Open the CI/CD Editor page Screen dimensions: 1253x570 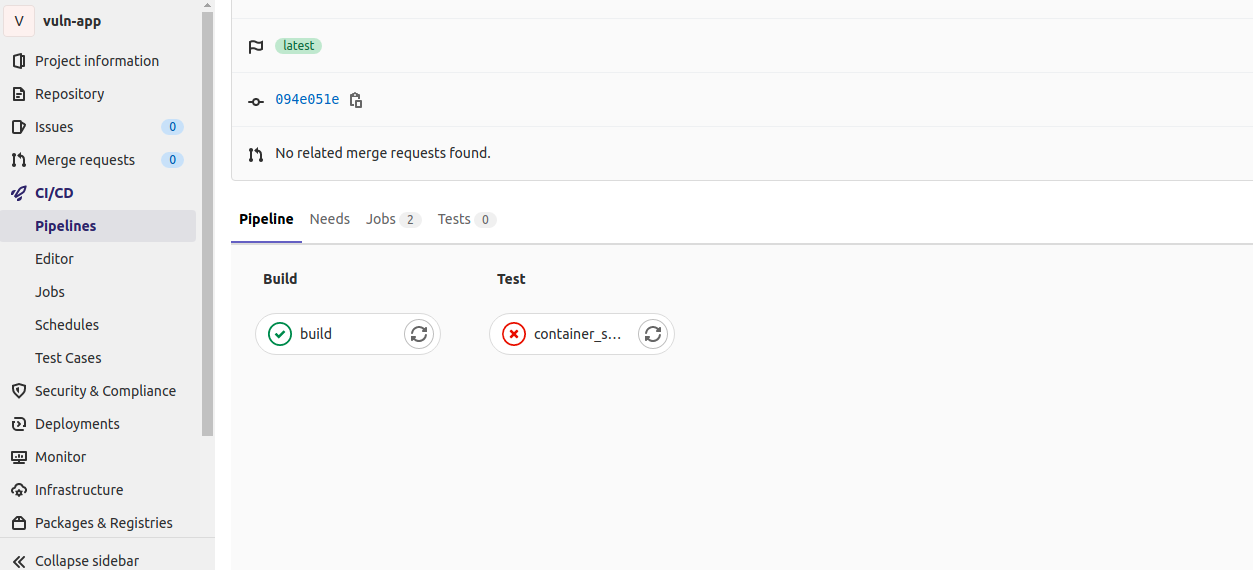(54, 259)
